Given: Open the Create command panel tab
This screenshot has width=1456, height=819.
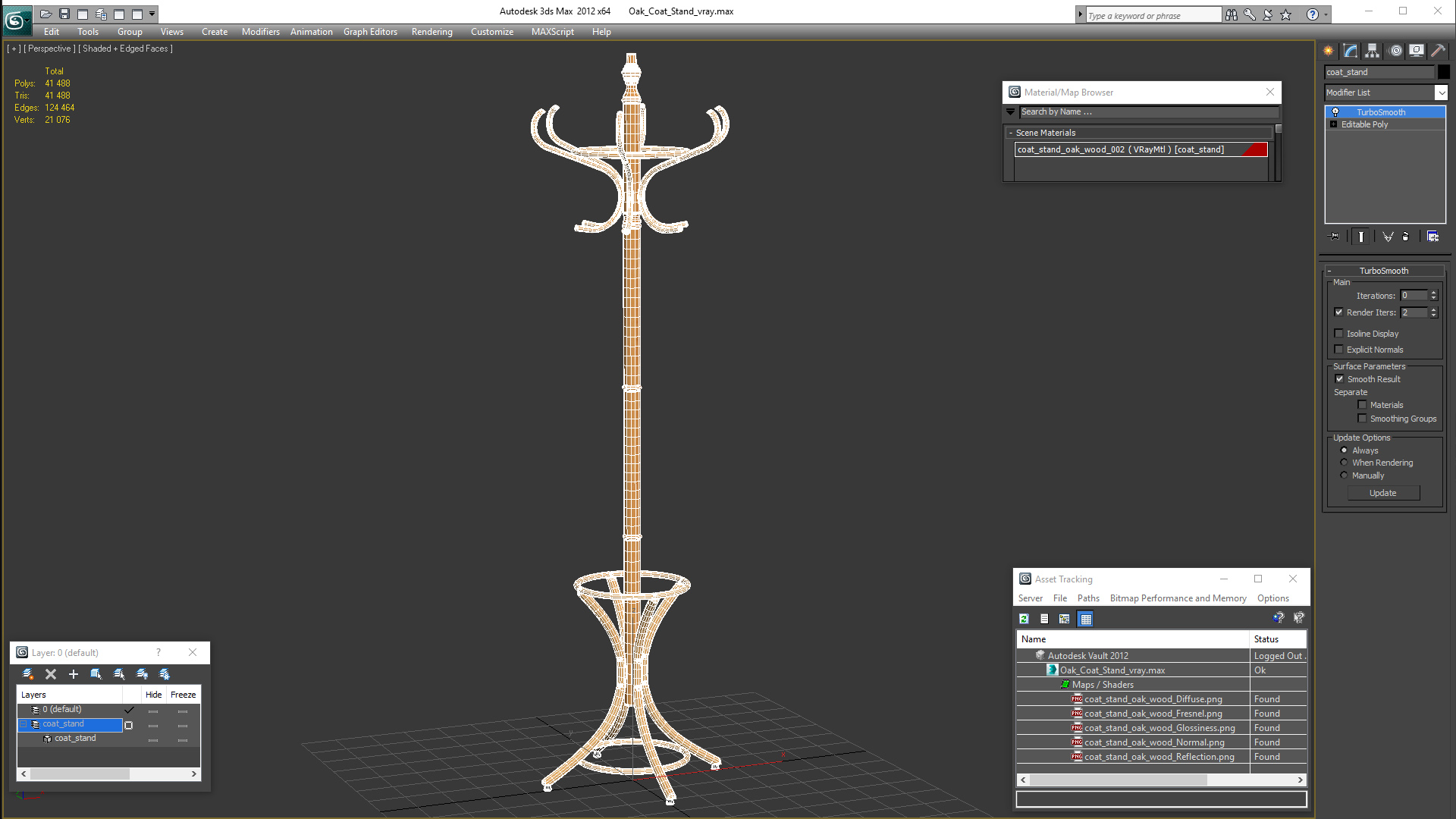Looking at the screenshot, I should [x=1329, y=51].
